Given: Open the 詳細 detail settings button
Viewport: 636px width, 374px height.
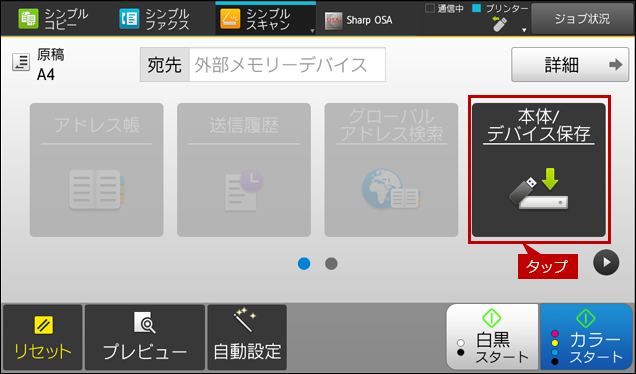Looking at the screenshot, I should coord(570,64).
